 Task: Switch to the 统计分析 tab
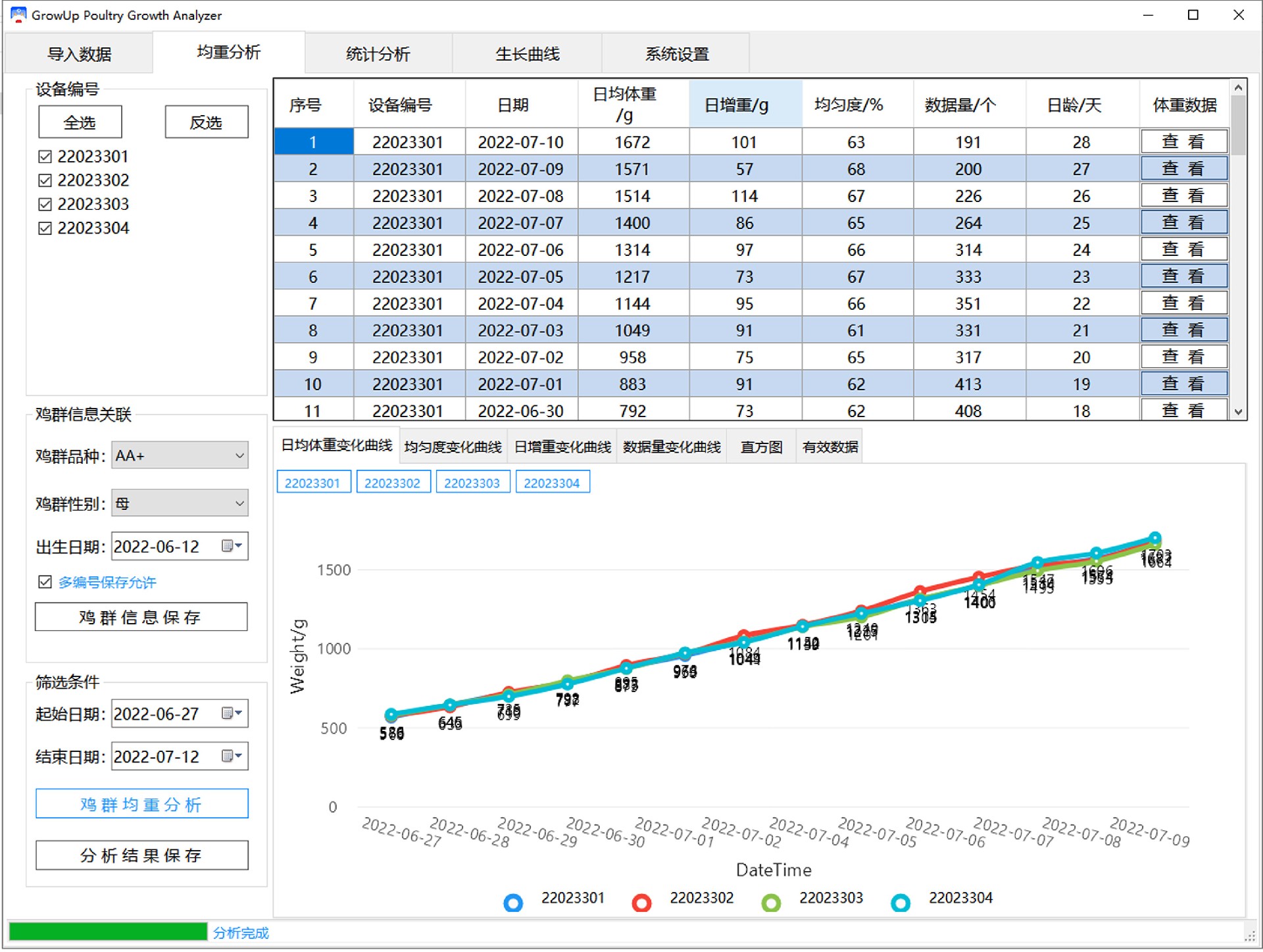coord(378,54)
